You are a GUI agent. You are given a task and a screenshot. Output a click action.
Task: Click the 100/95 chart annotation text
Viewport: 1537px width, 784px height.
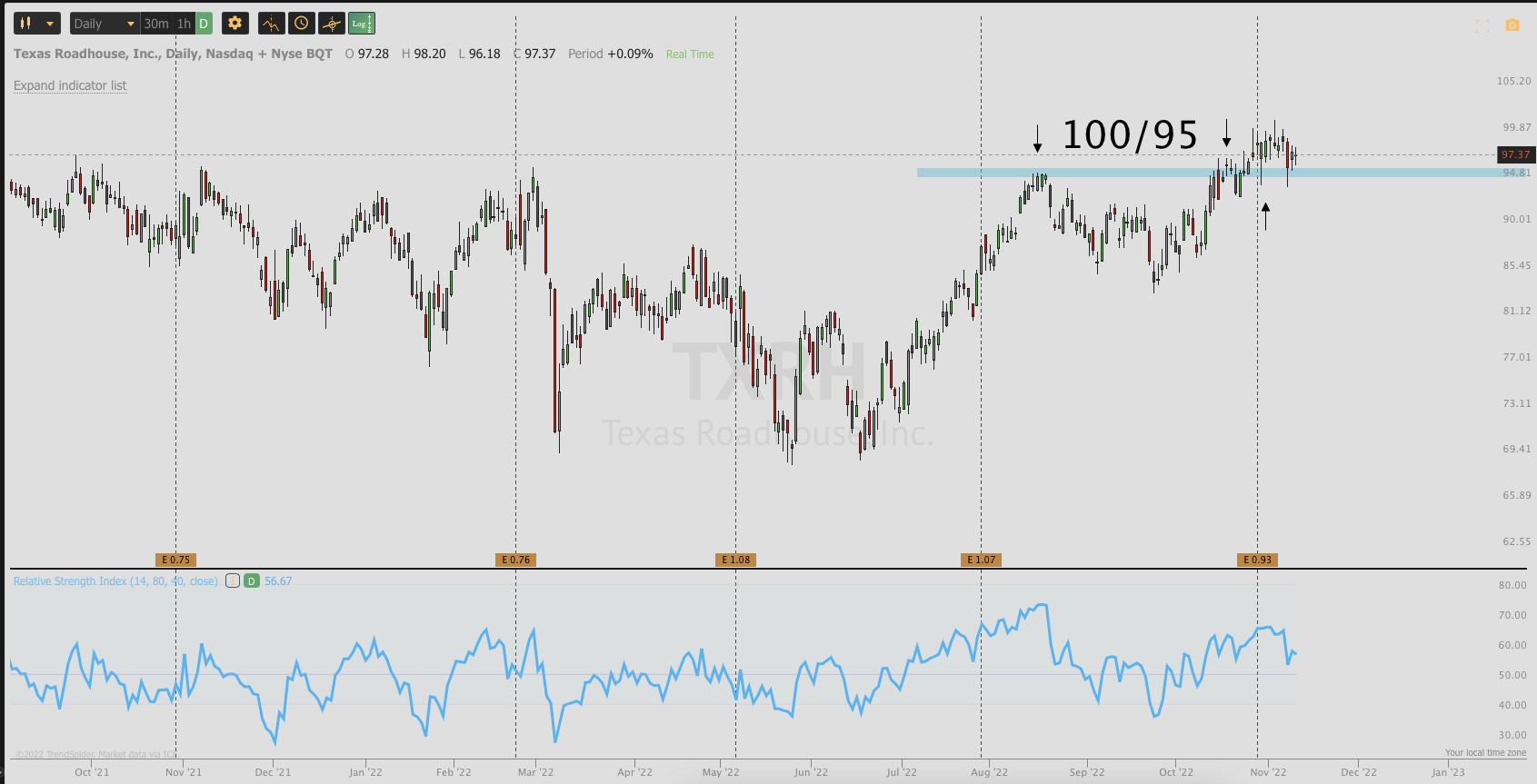(x=1130, y=135)
